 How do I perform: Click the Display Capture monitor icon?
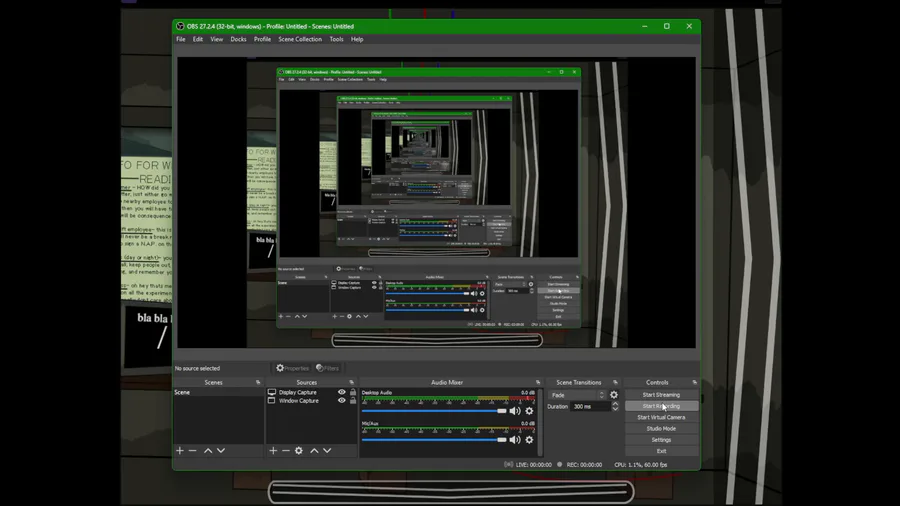click(x=271, y=392)
